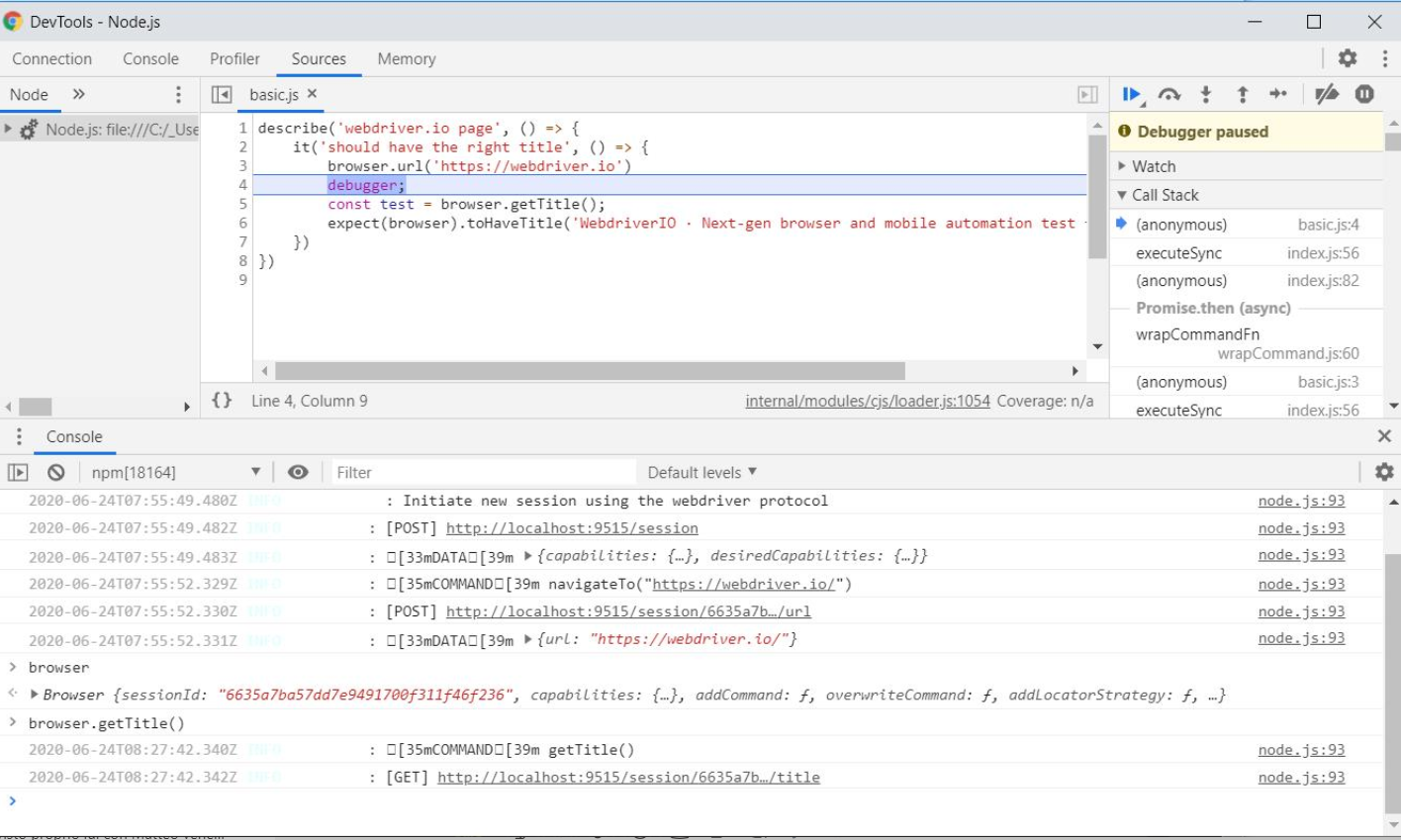Select basic.js file tab
1401x840 pixels.
(274, 95)
